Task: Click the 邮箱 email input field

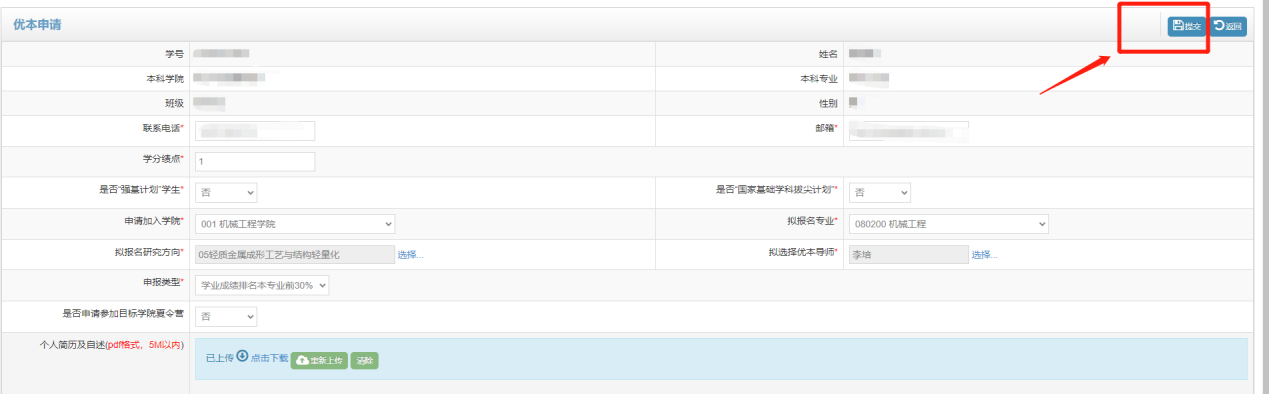Action: click(x=908, y=131)
